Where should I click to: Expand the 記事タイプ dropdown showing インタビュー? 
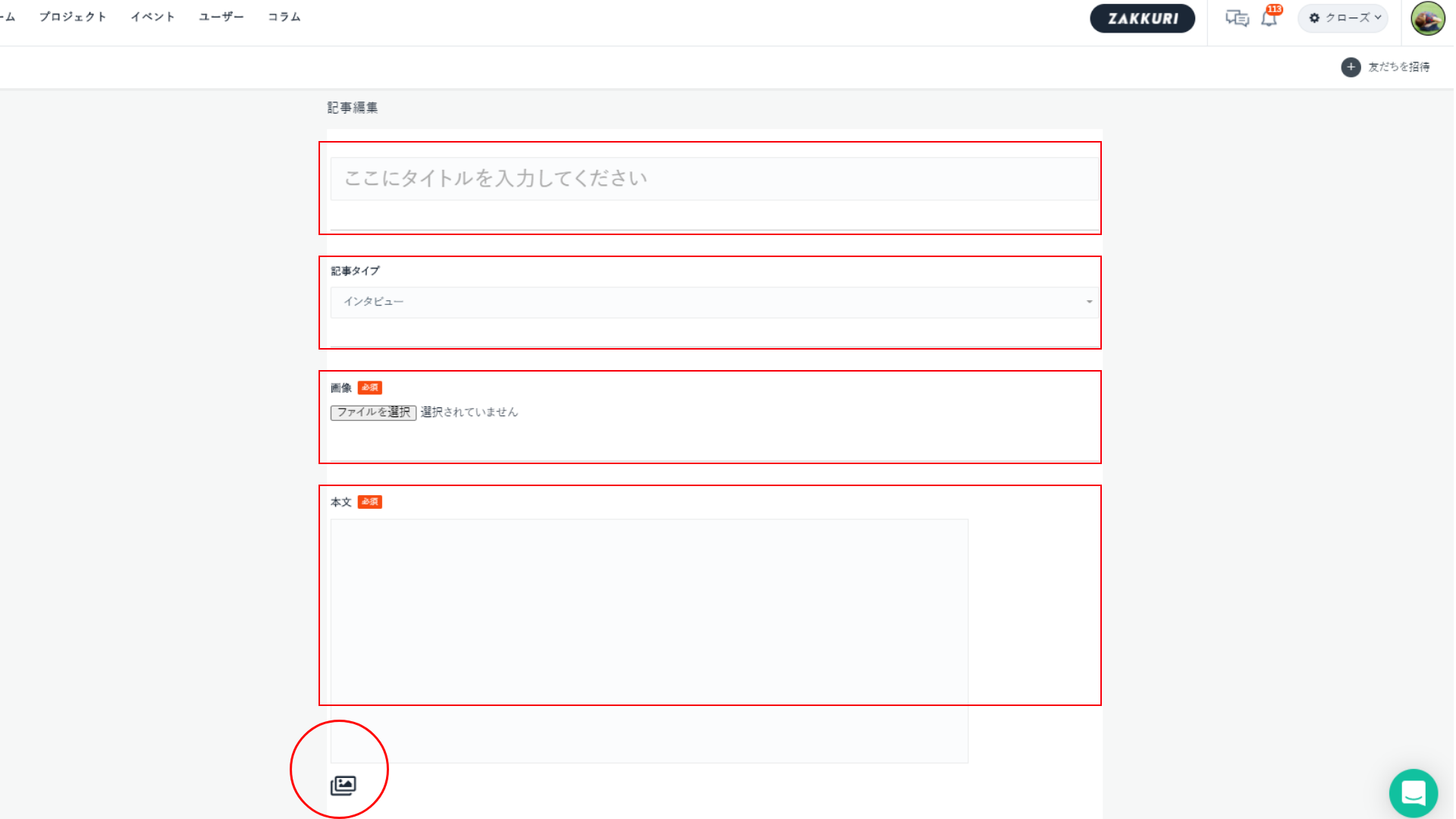point(713,302)
